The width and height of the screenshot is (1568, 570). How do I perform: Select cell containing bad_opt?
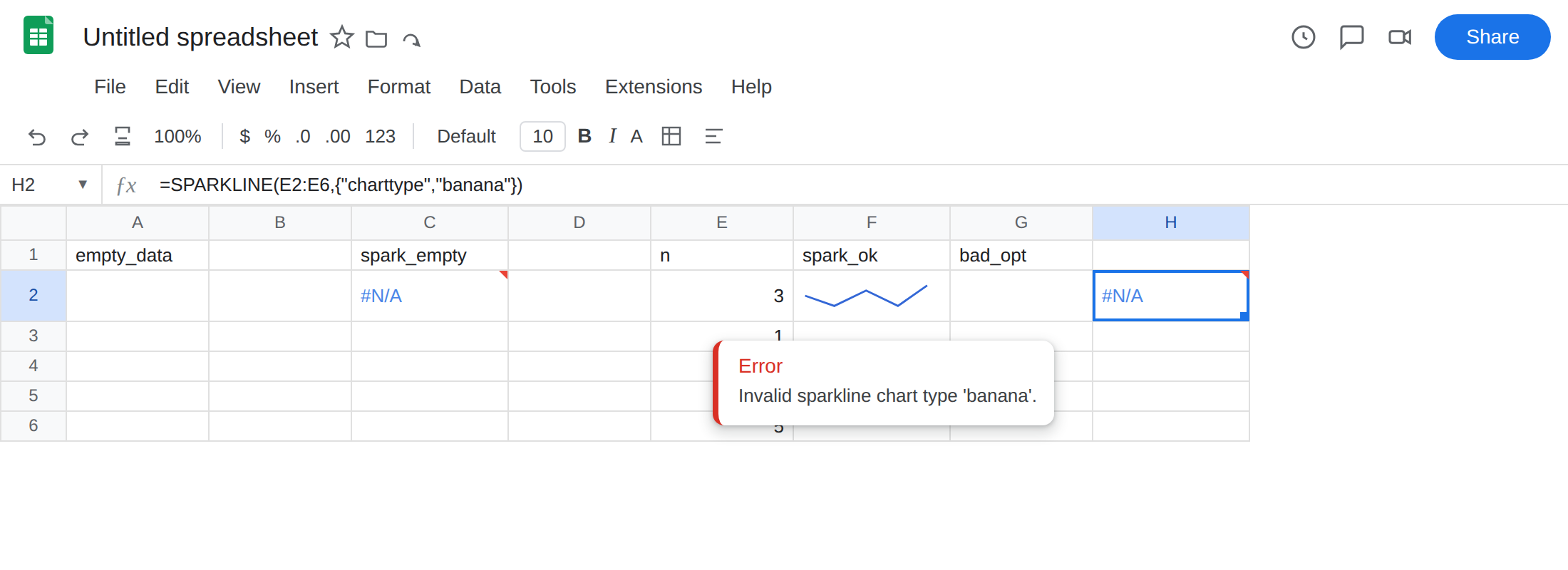pos(1021,255)
